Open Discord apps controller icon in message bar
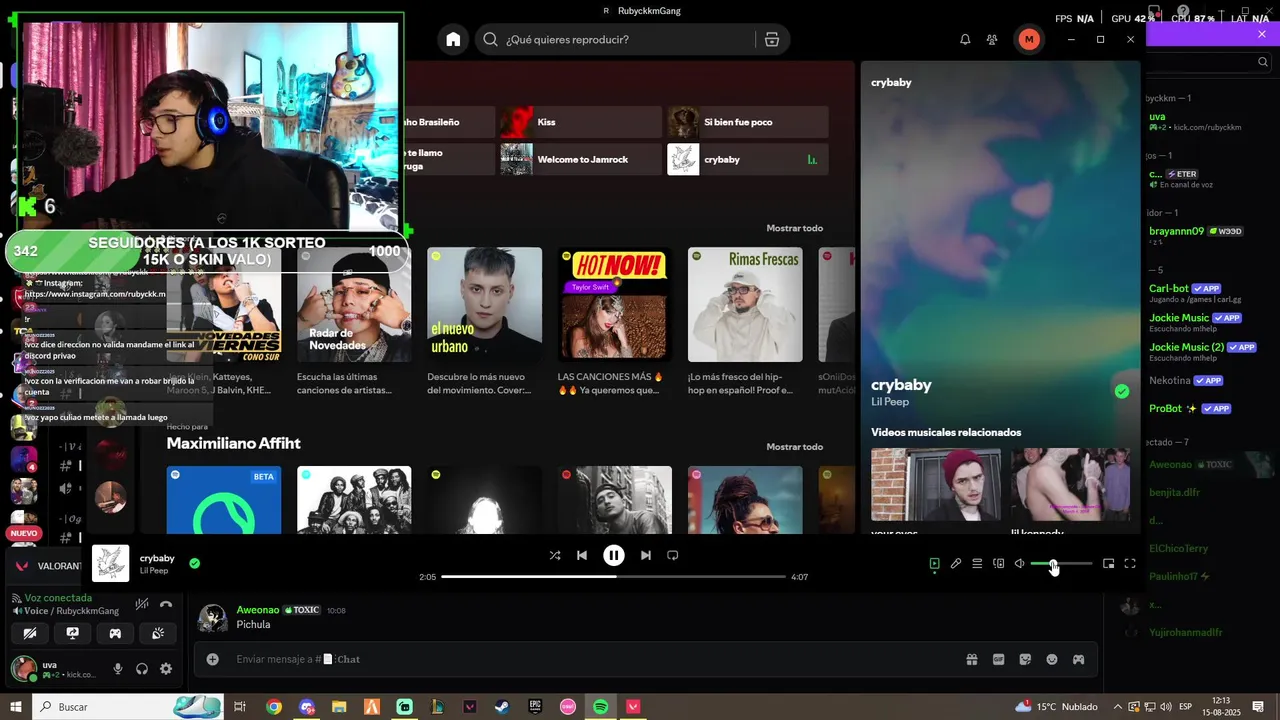 1078,659
